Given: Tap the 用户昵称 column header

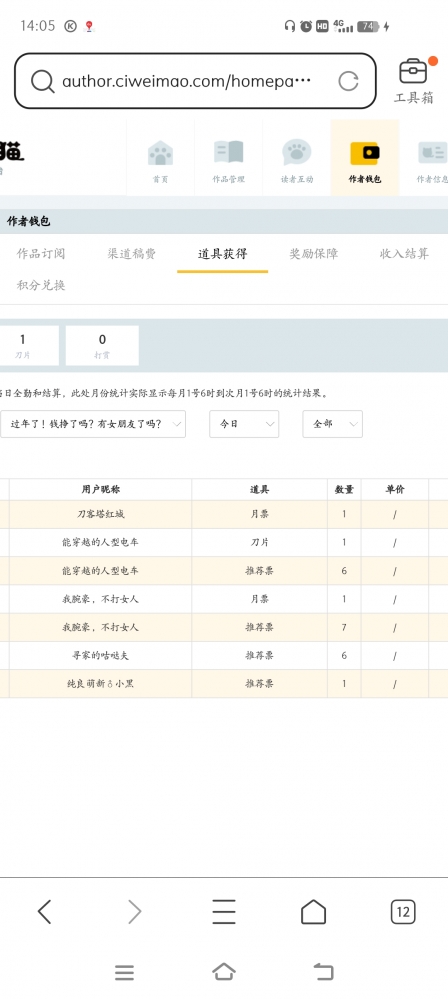Looking at the screenshot, I should point(101,490).
